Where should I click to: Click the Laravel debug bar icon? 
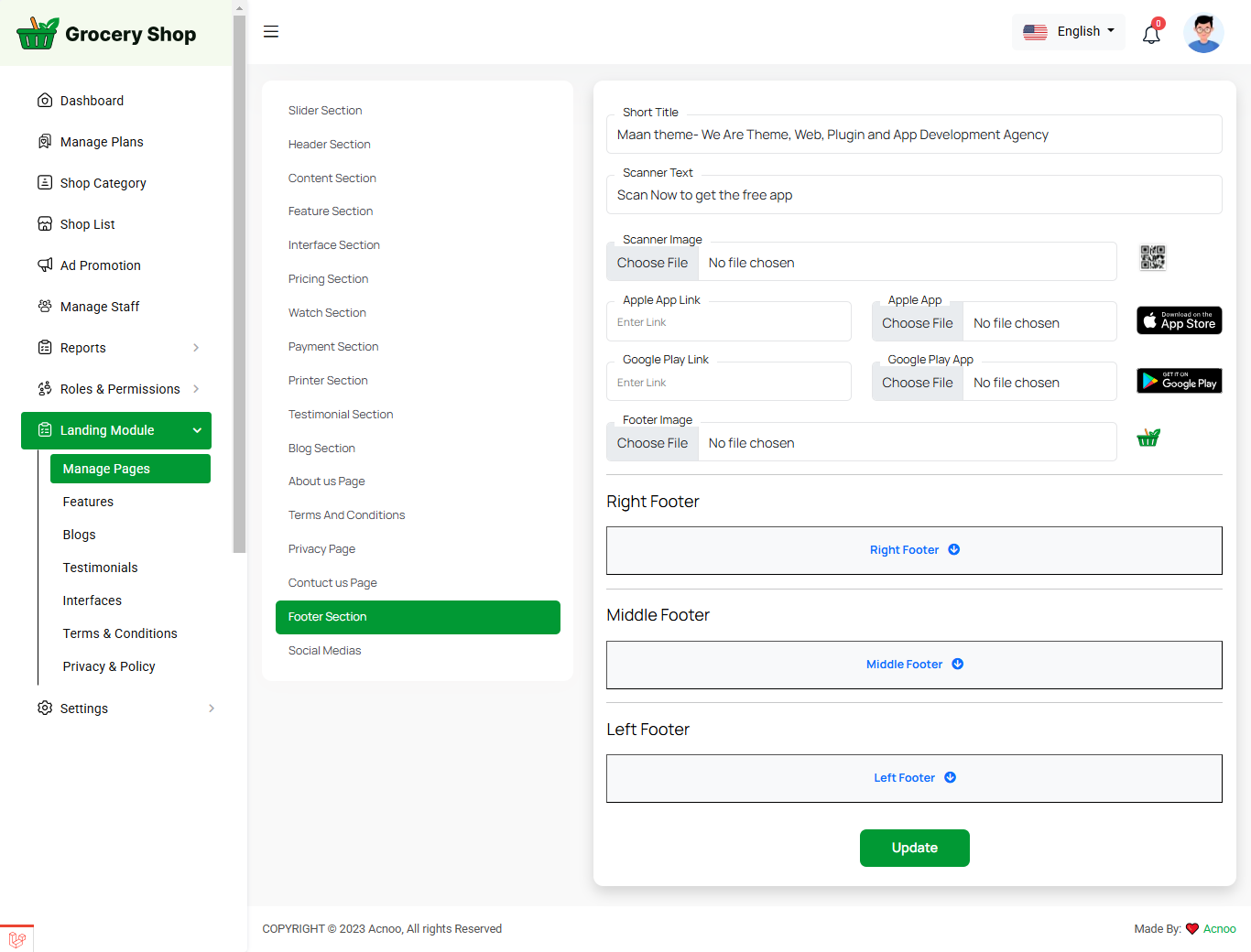coord(16,938)
